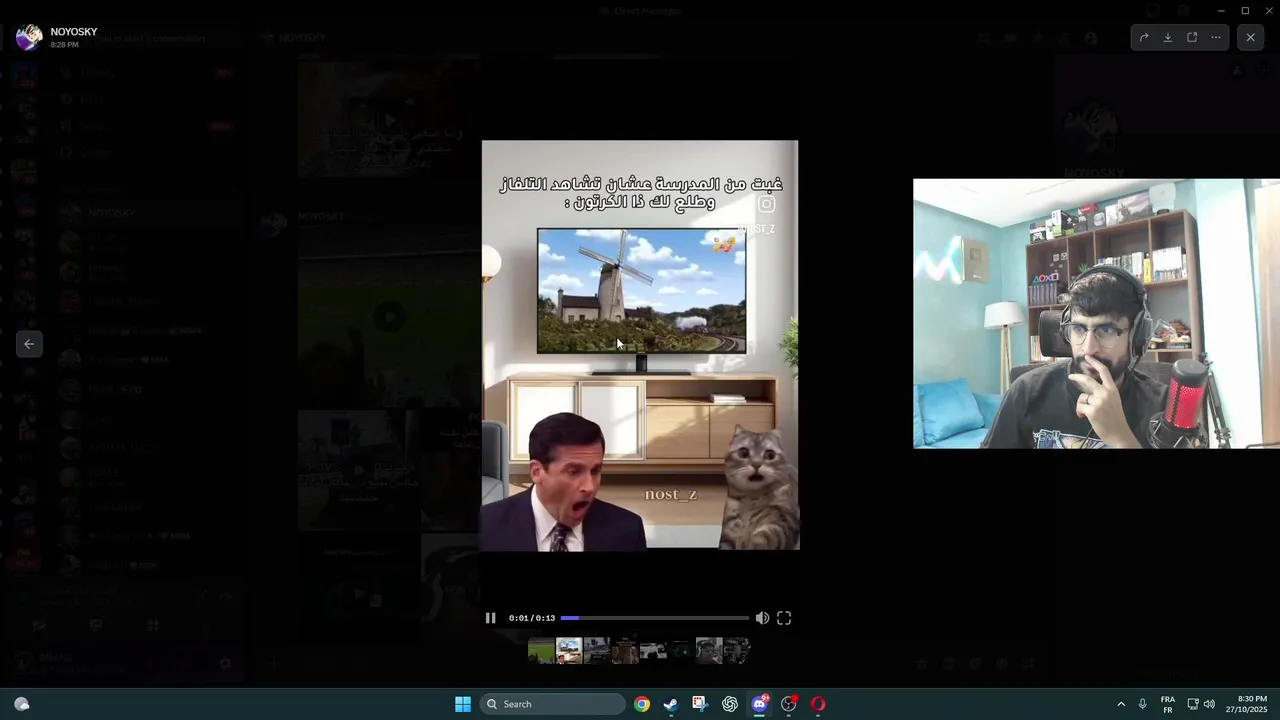Select the seventh thumbnail in carousel
This screenshot has width=1280, height=720.
tap(709, 651)
